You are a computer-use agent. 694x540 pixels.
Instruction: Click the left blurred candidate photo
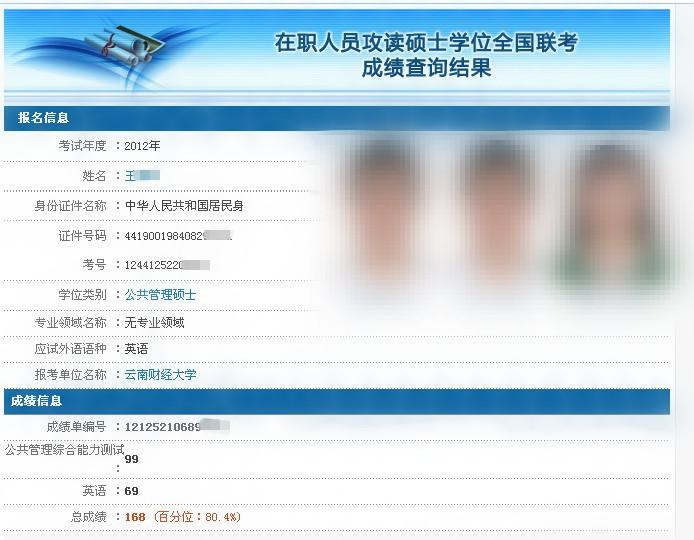tap(382, 212)
